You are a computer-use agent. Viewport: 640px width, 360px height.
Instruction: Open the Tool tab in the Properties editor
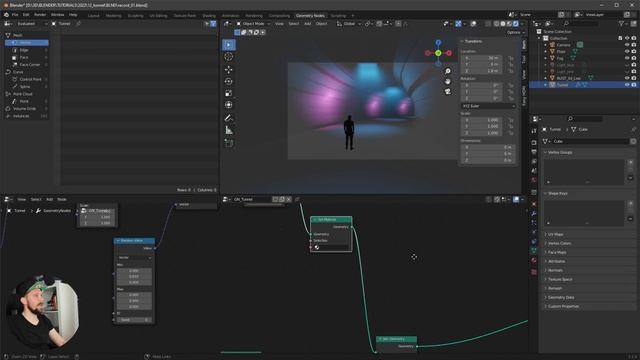(x=534, y=131)
